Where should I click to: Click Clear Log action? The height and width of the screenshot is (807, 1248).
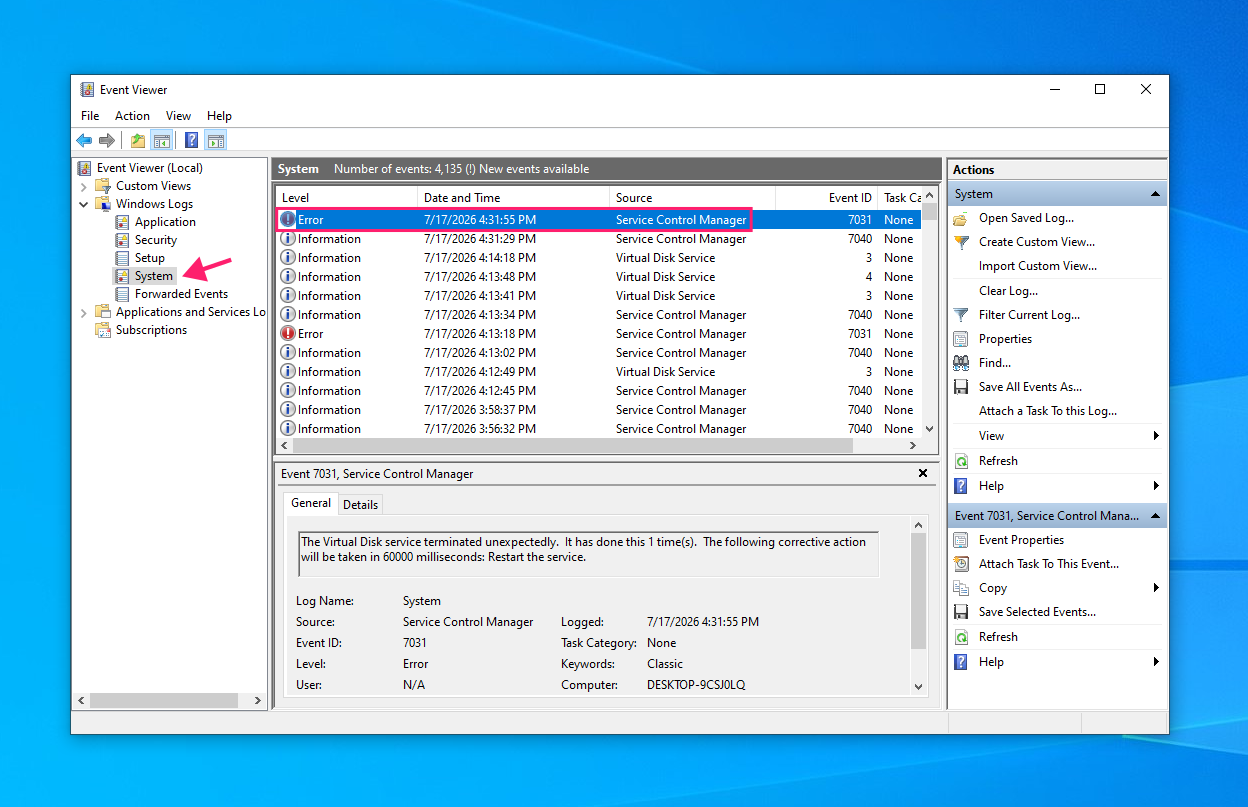1008,291
